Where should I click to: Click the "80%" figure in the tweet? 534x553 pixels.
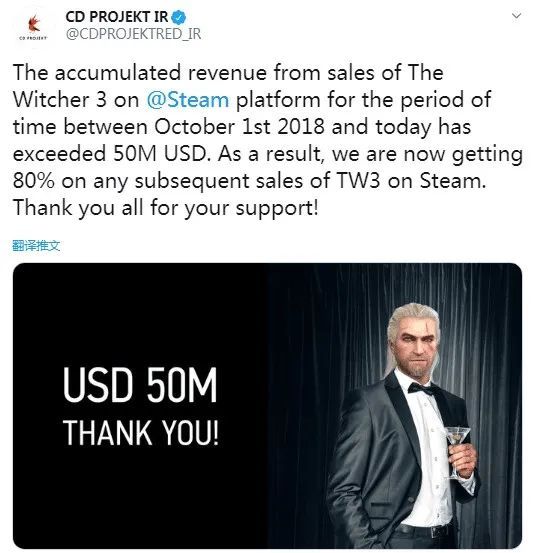click(x=34, y=181)
